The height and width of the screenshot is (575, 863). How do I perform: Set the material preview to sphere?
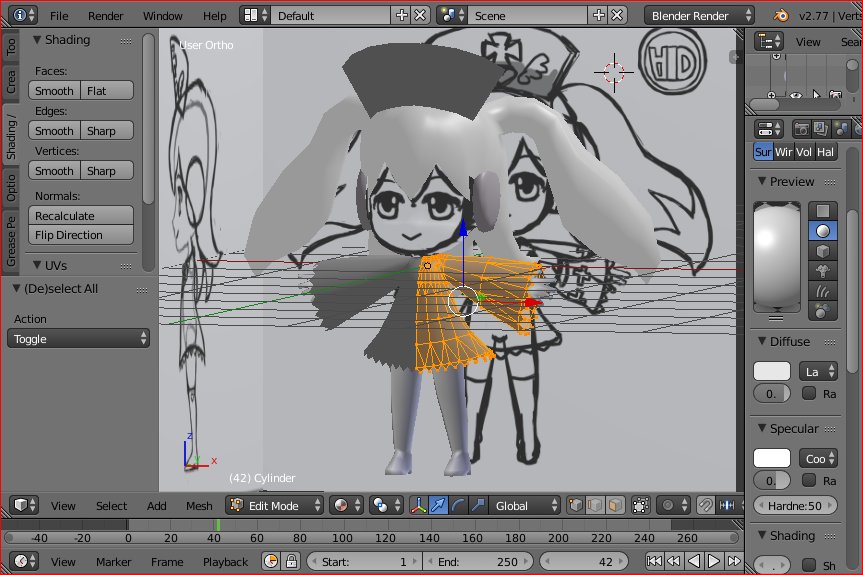pos(823,231)
